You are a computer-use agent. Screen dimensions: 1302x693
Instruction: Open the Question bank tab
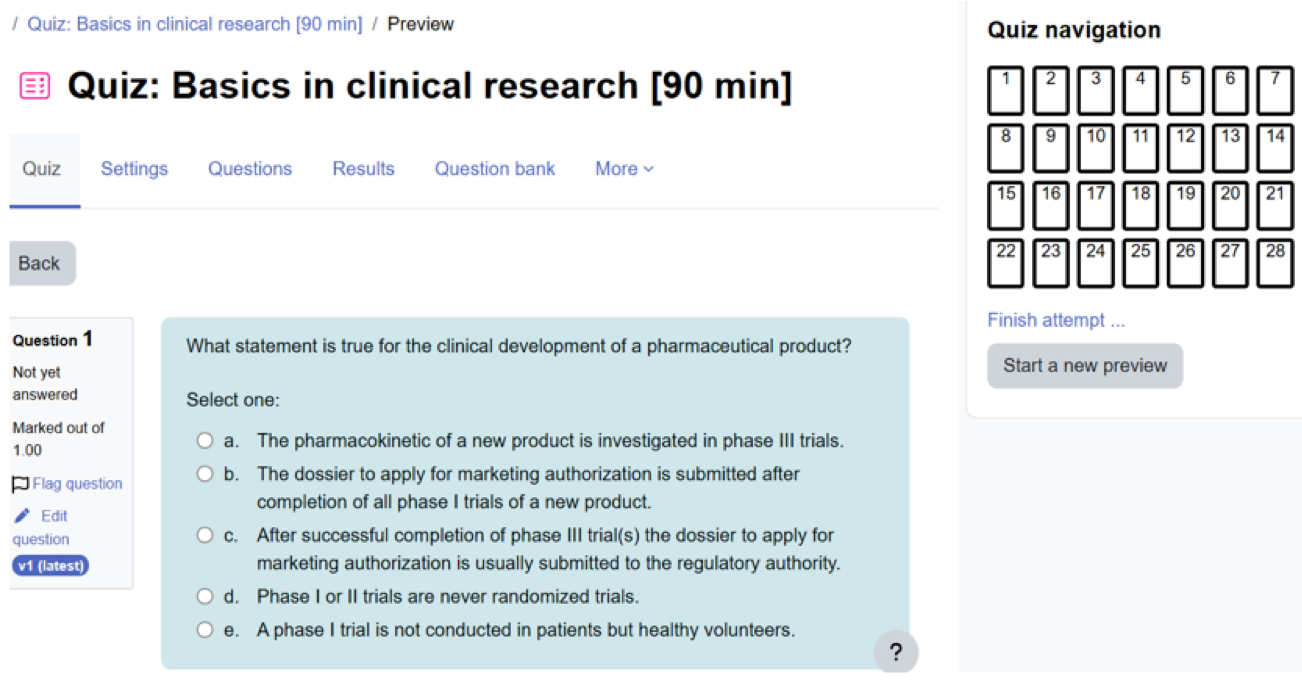click(x=494, y=169)
